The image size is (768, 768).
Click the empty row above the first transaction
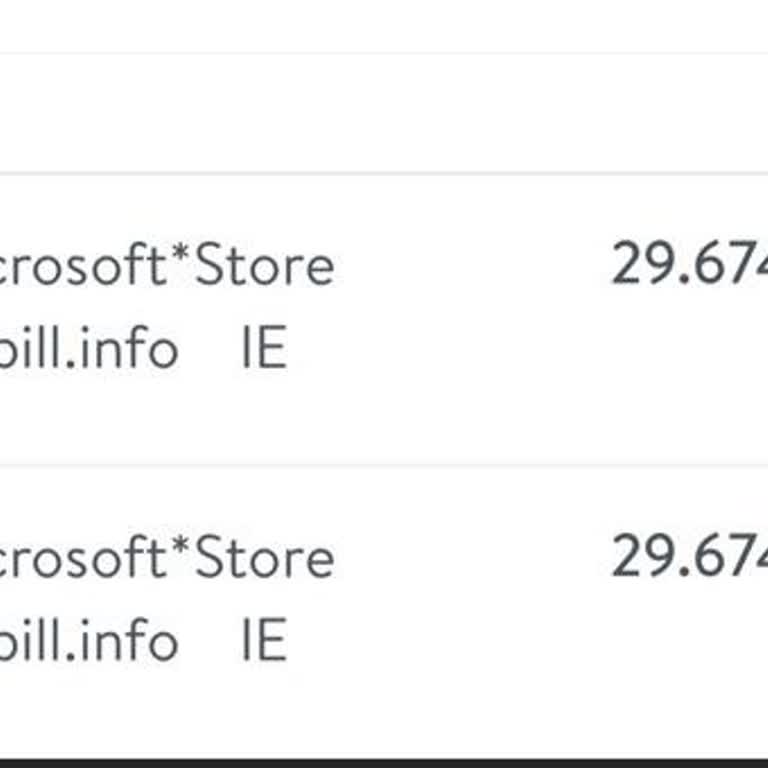click(x=384, y=113)
